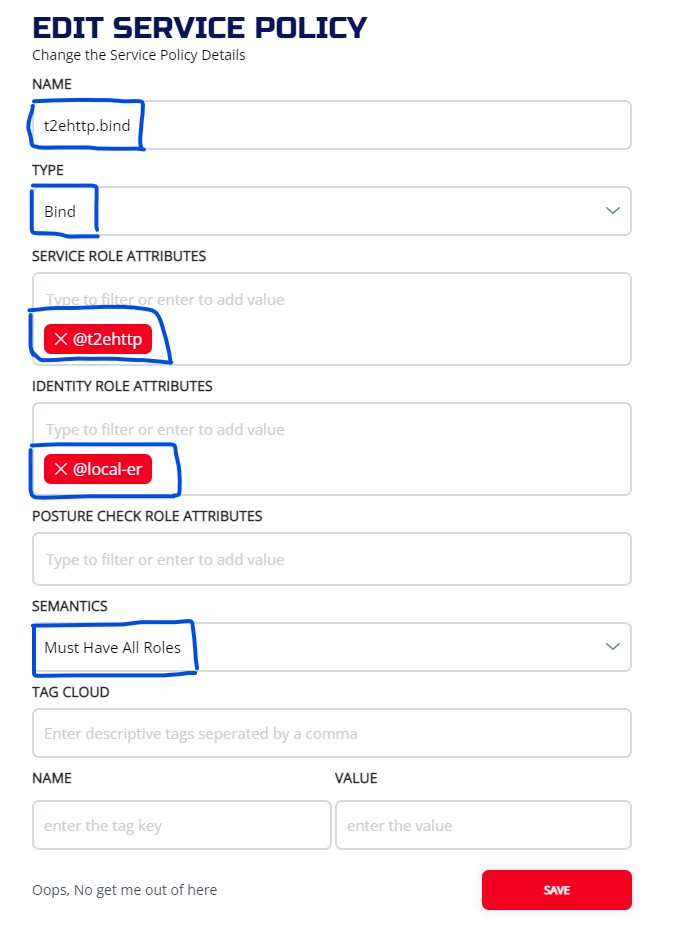Click the Semantics field label
This screenshot has height=938, width=693.
click(70, 606)
